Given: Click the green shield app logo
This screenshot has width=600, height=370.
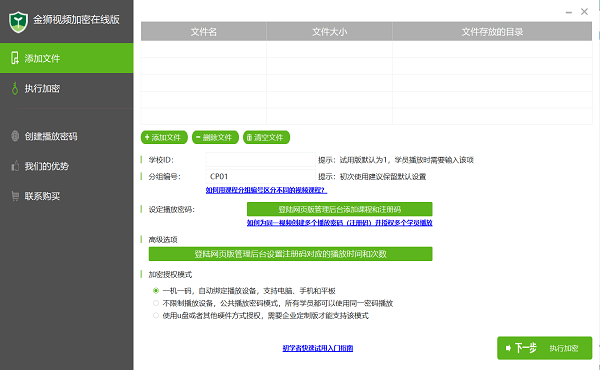Looking at the screenshot, I should pyautogui.click(x=18, y=21).
